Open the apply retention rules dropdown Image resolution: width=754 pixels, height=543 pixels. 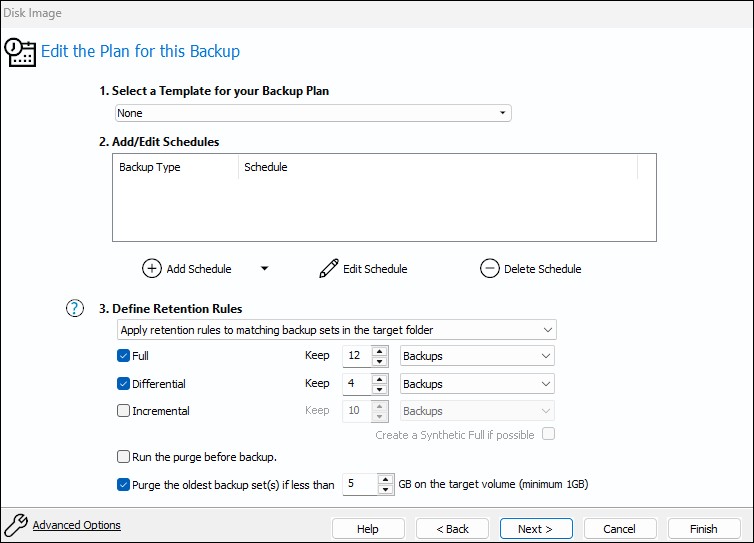[x=337, y=330]
